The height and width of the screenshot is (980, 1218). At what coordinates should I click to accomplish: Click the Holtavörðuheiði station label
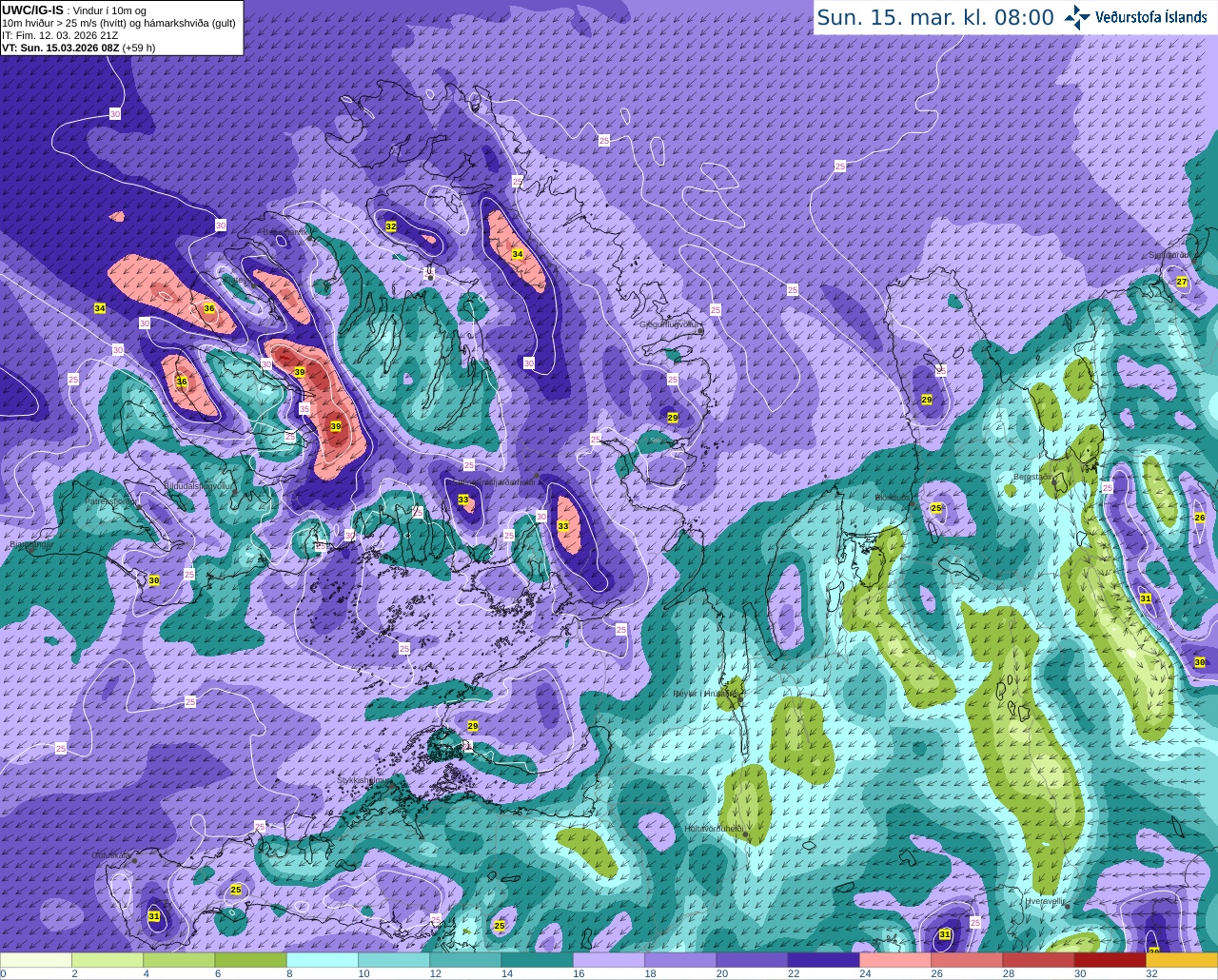(715, 829)
